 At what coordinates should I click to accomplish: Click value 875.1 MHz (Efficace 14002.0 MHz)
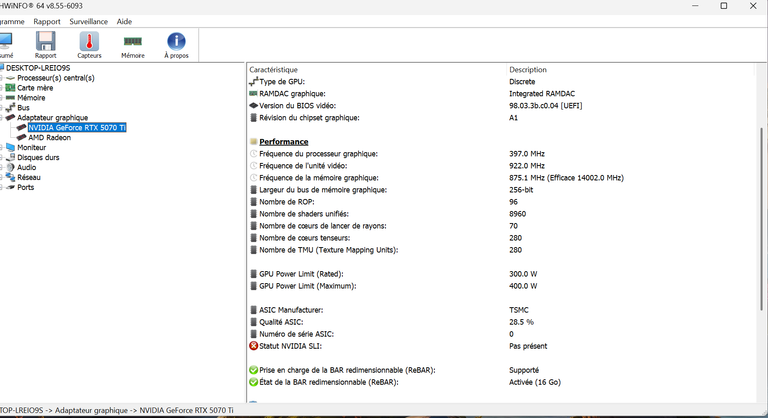pos(566,178)
